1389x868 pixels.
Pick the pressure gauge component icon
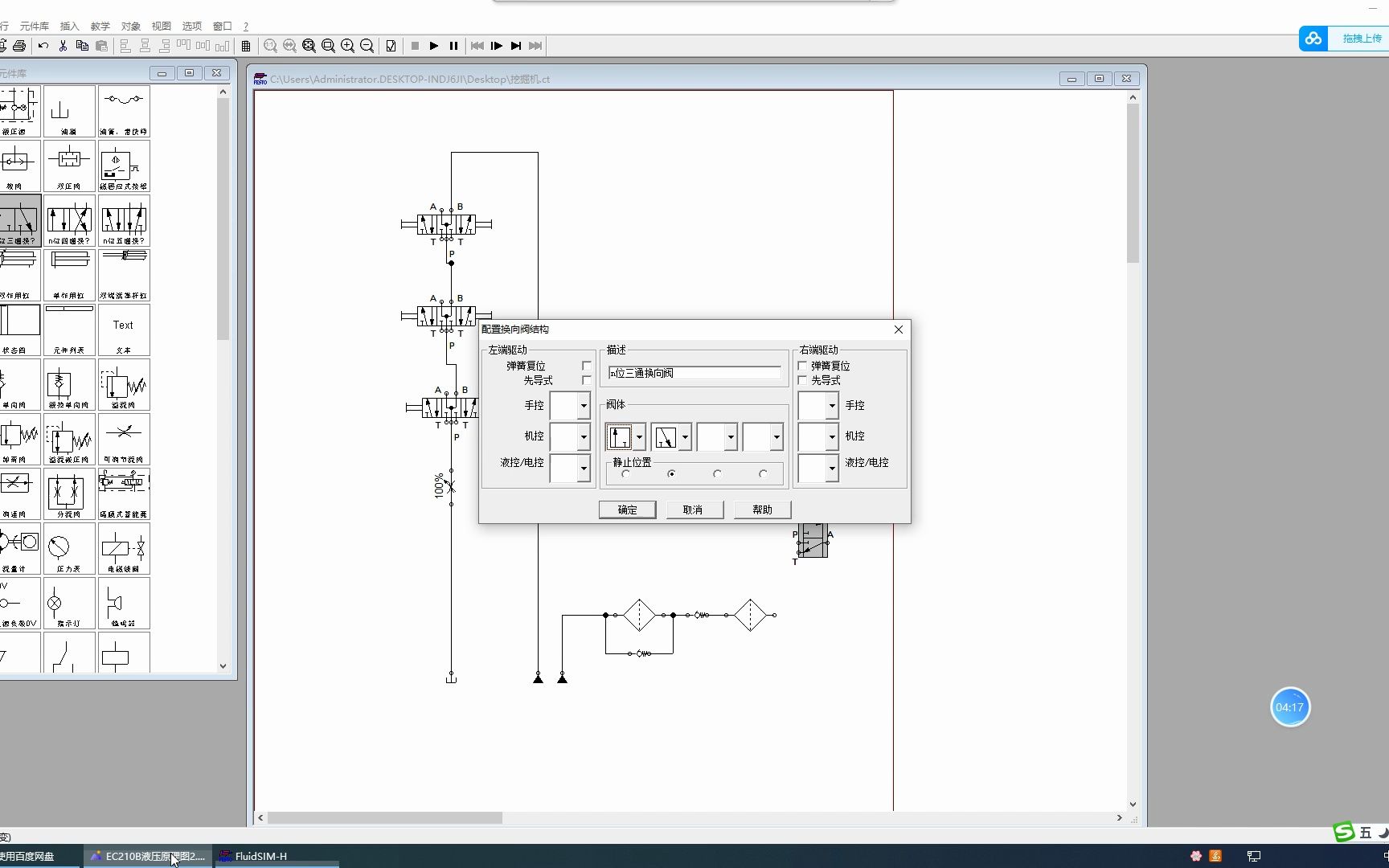tap(69, 548)
